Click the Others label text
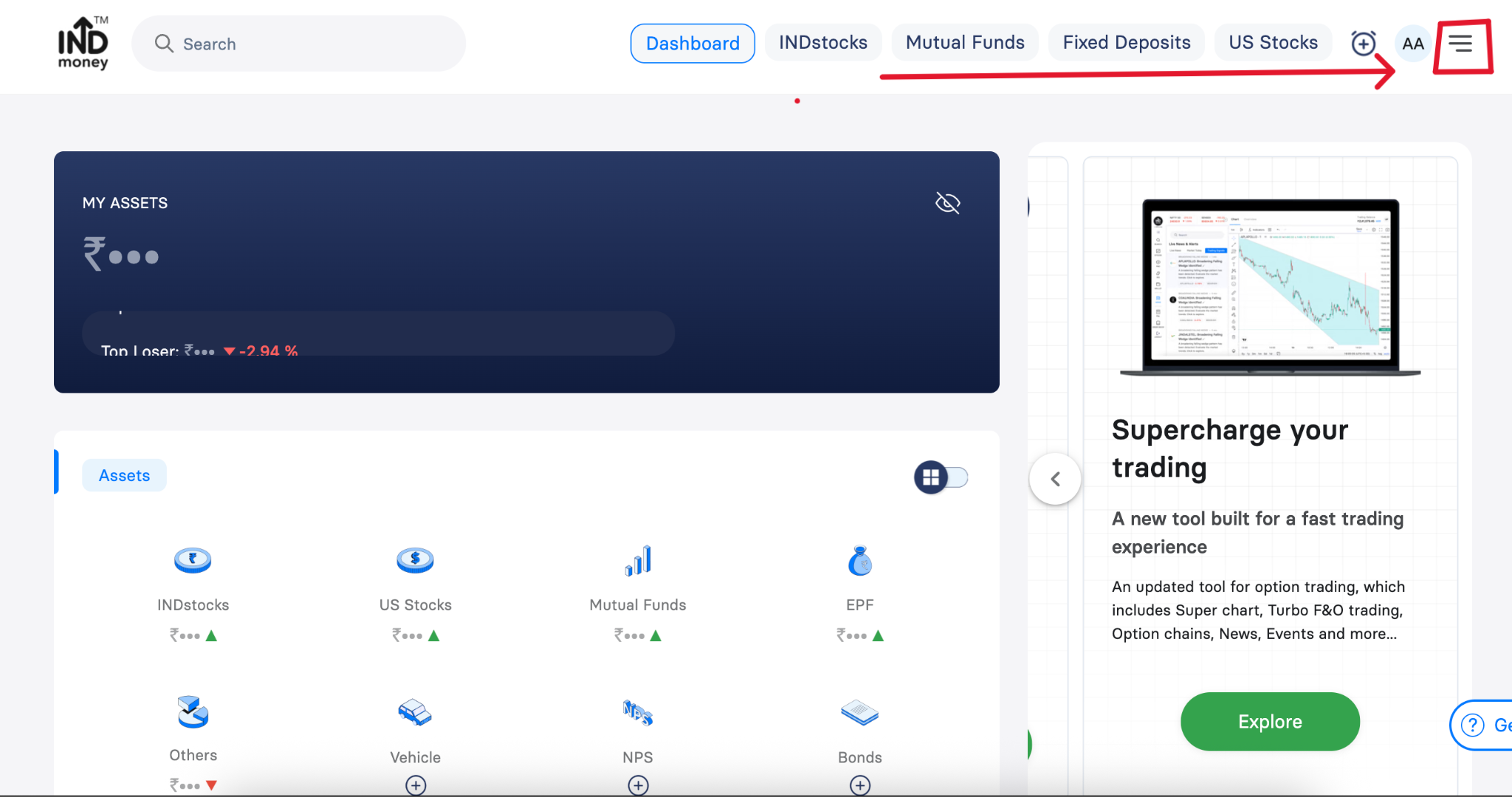Screen dimensions: 1512x797 (x=193, y=755)
